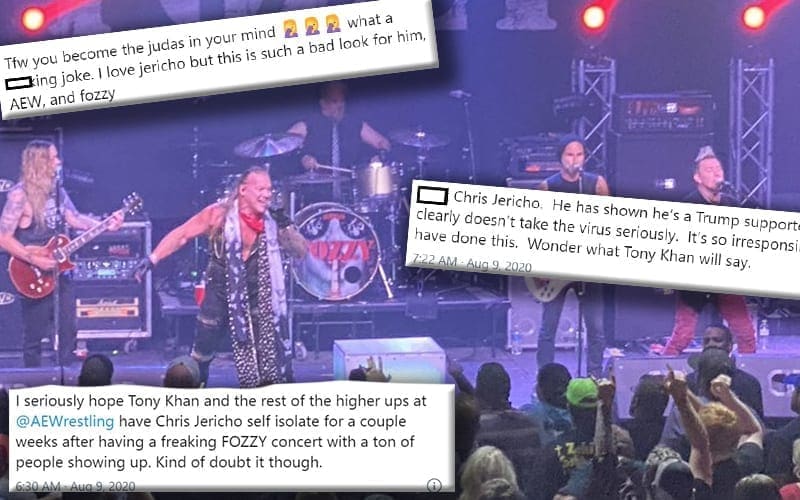This screenshot has height=500, width=800.
Task: Open the 6:30 AM Aug 9 timestamp
Action: tap(76, 486)
